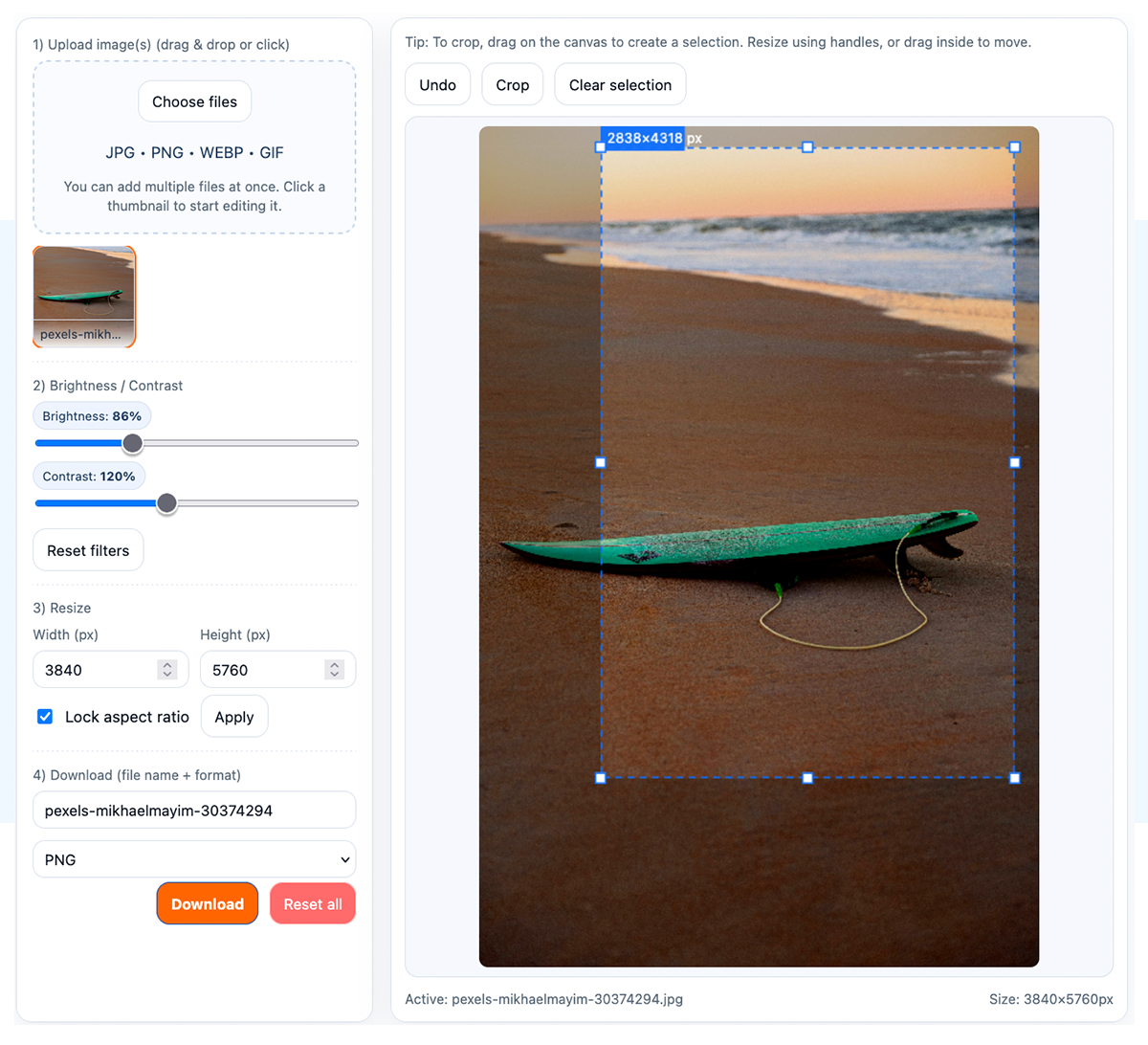Click the Width stepper up arrow
Image resolution: width=1148 pixels, height=1045 pixels.
point(167,664)
